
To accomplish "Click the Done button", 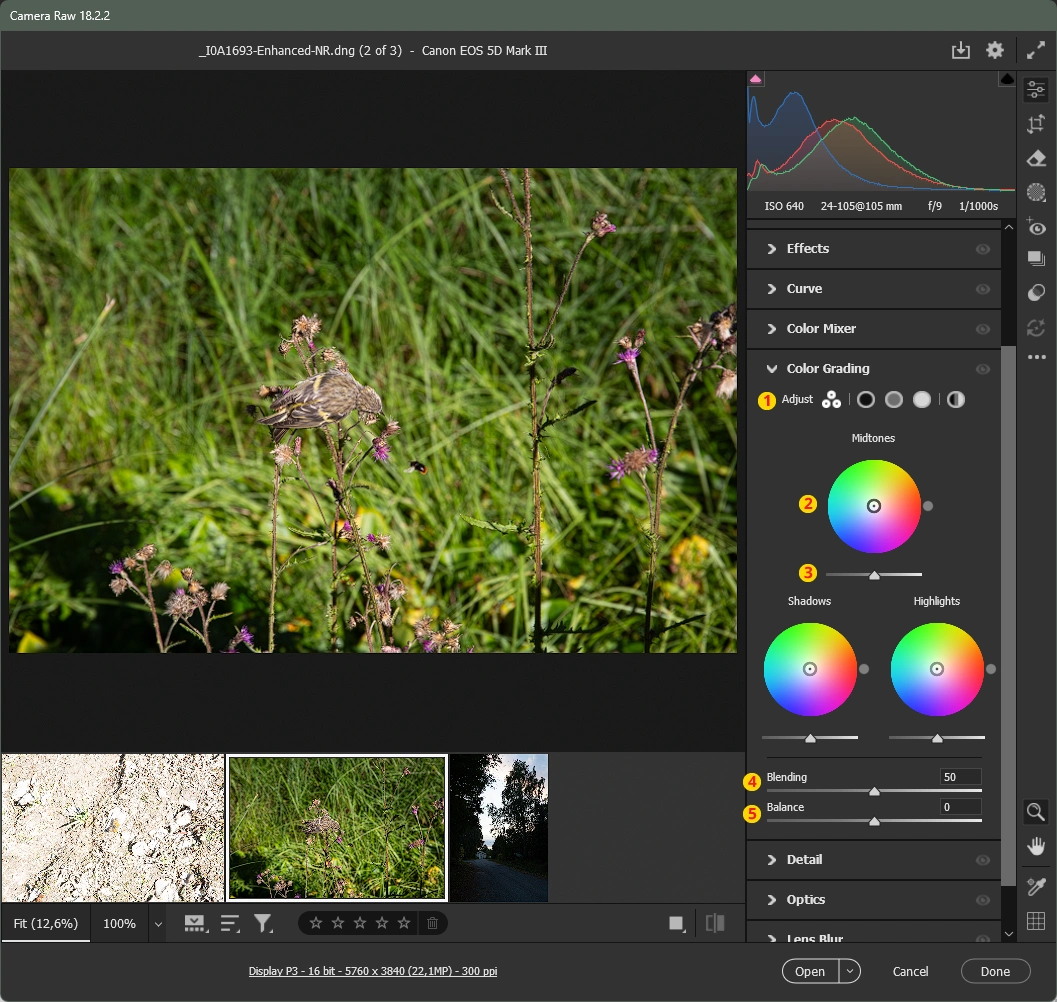I will (x=995, y=971).
